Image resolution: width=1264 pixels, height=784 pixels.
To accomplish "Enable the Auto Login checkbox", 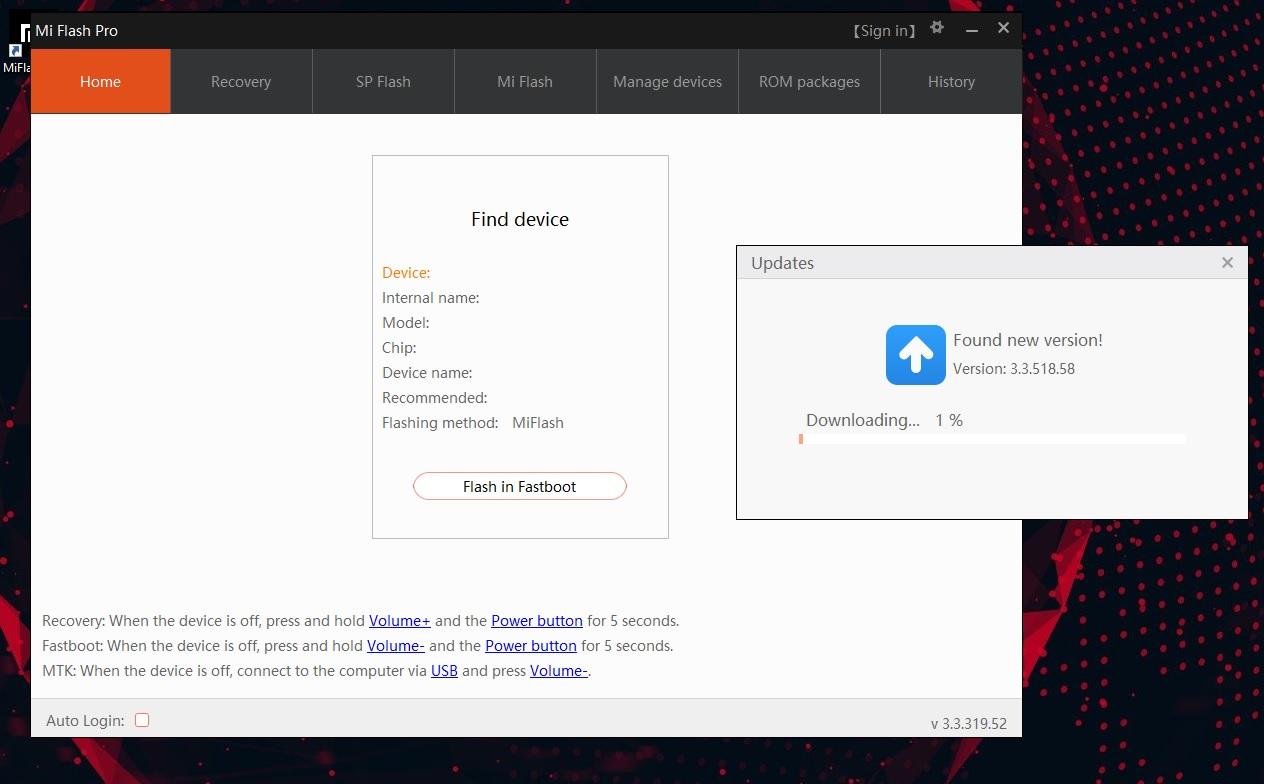I will point(141,719).
